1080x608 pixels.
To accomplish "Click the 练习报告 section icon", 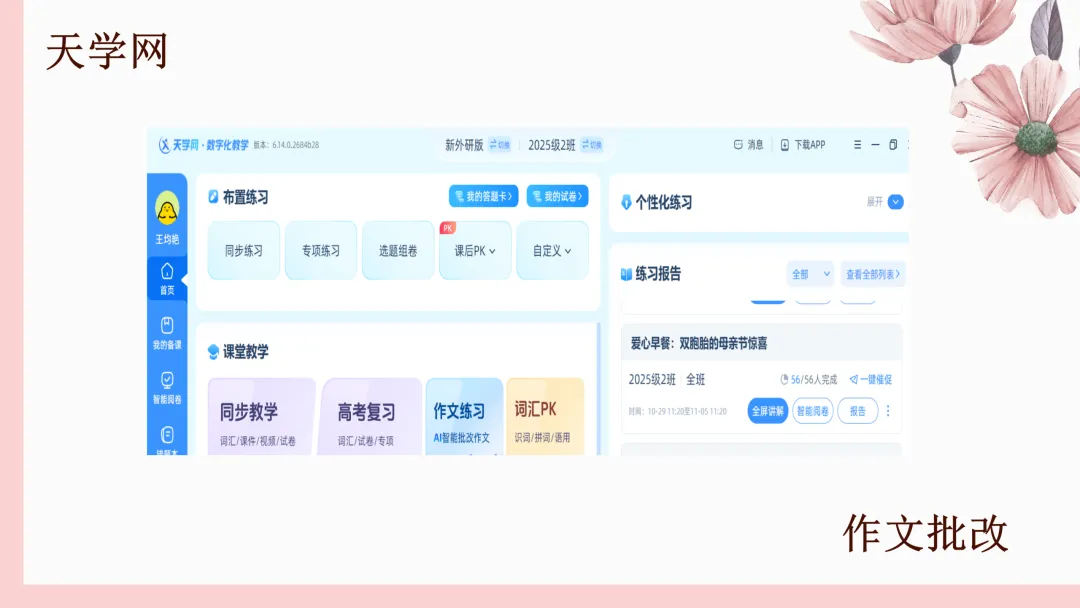I will tap(626, 274).
